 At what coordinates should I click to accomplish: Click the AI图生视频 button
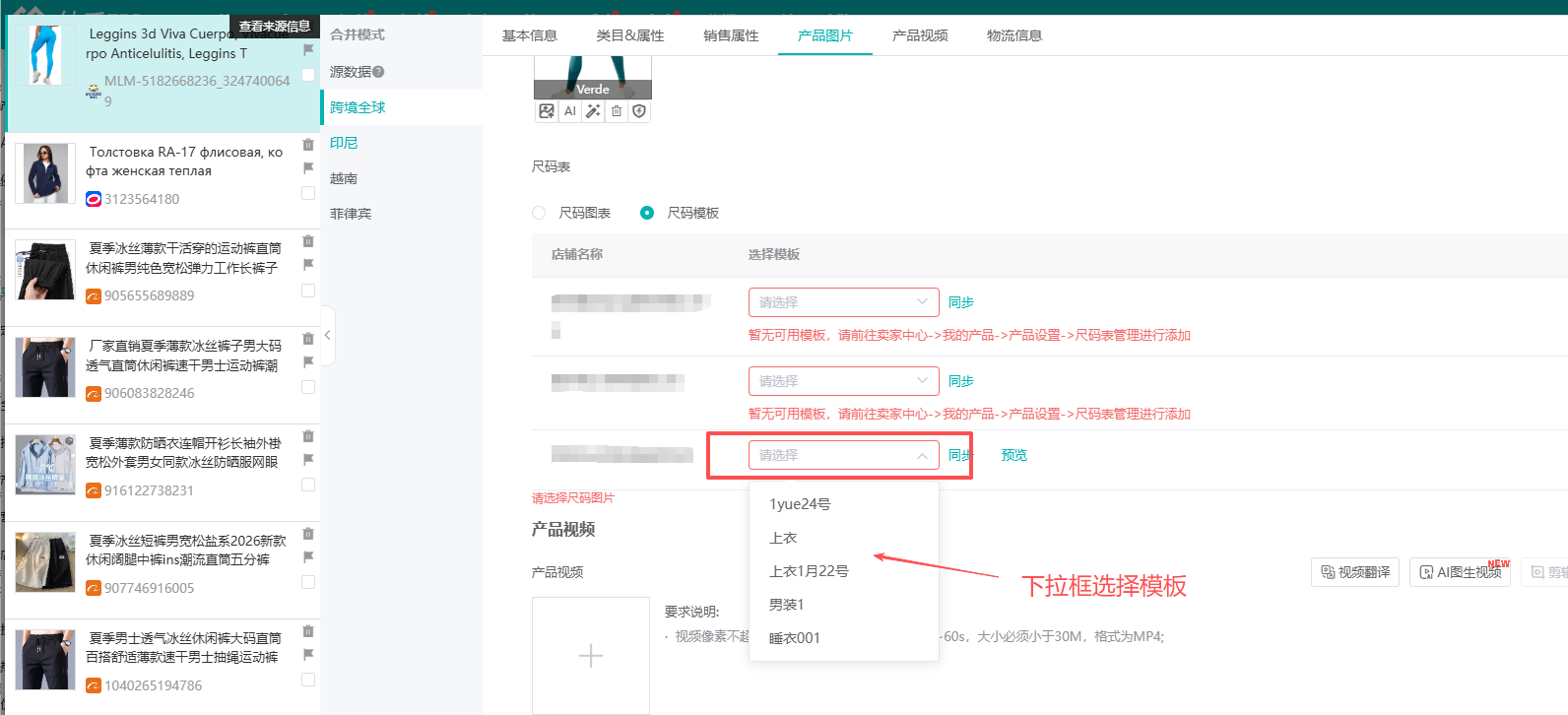tap(1461, 572)
